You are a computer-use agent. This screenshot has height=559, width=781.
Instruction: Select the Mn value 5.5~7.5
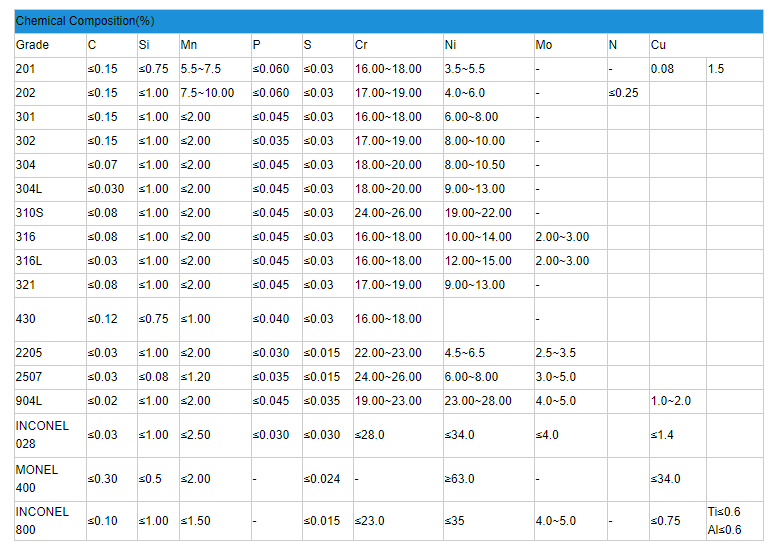click(201, 69)
